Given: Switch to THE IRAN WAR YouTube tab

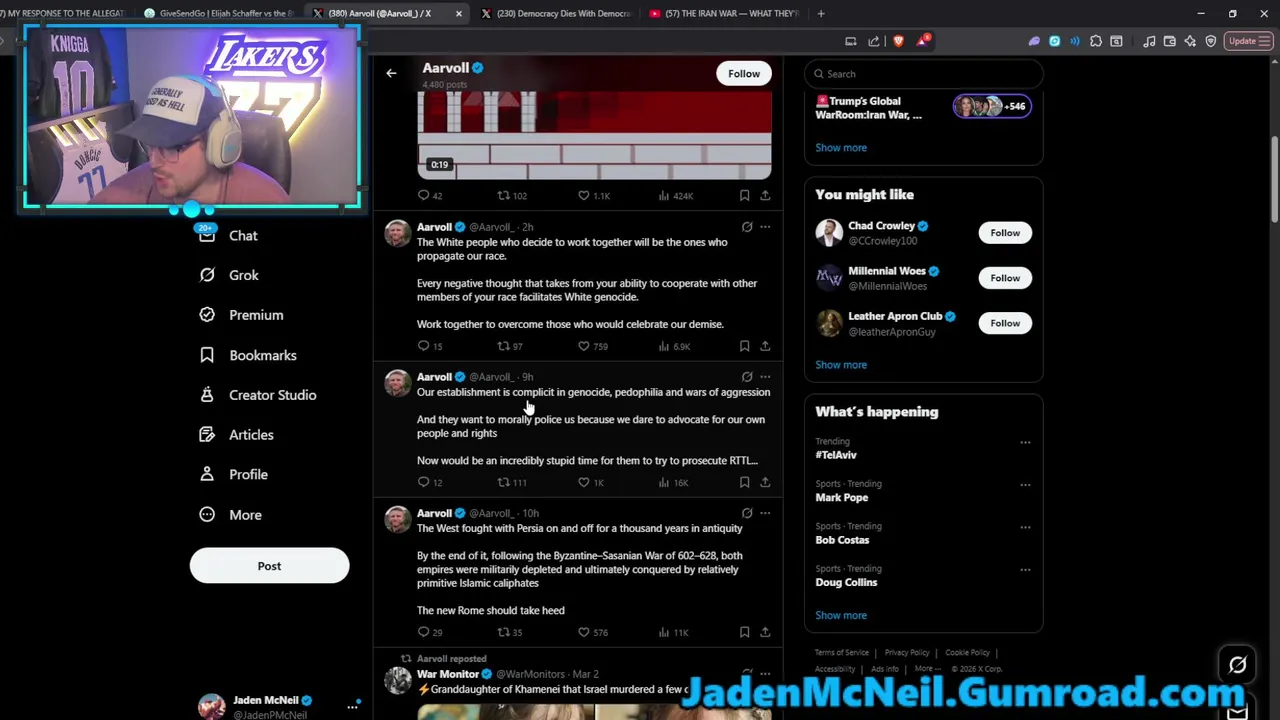Looking at the screenshot, I should 724,13.
